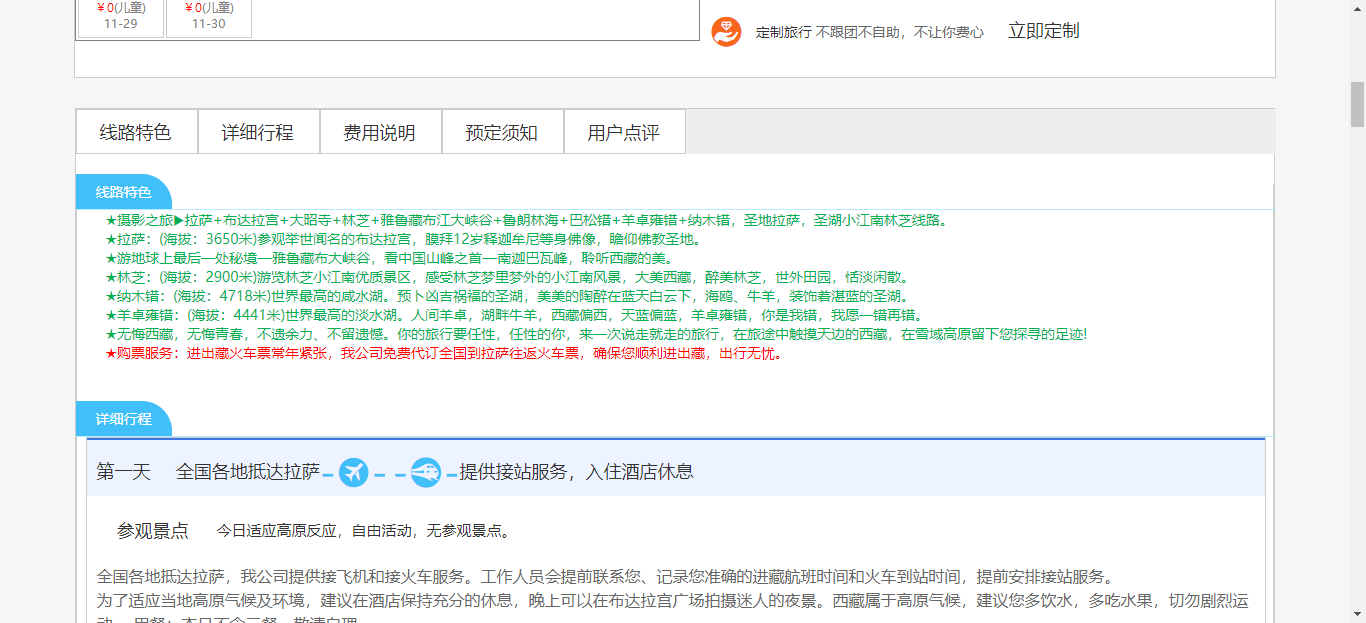The image size is (1366, 623).
Task: Click the 立即定制 link
Action: [x=1043, y=31]
